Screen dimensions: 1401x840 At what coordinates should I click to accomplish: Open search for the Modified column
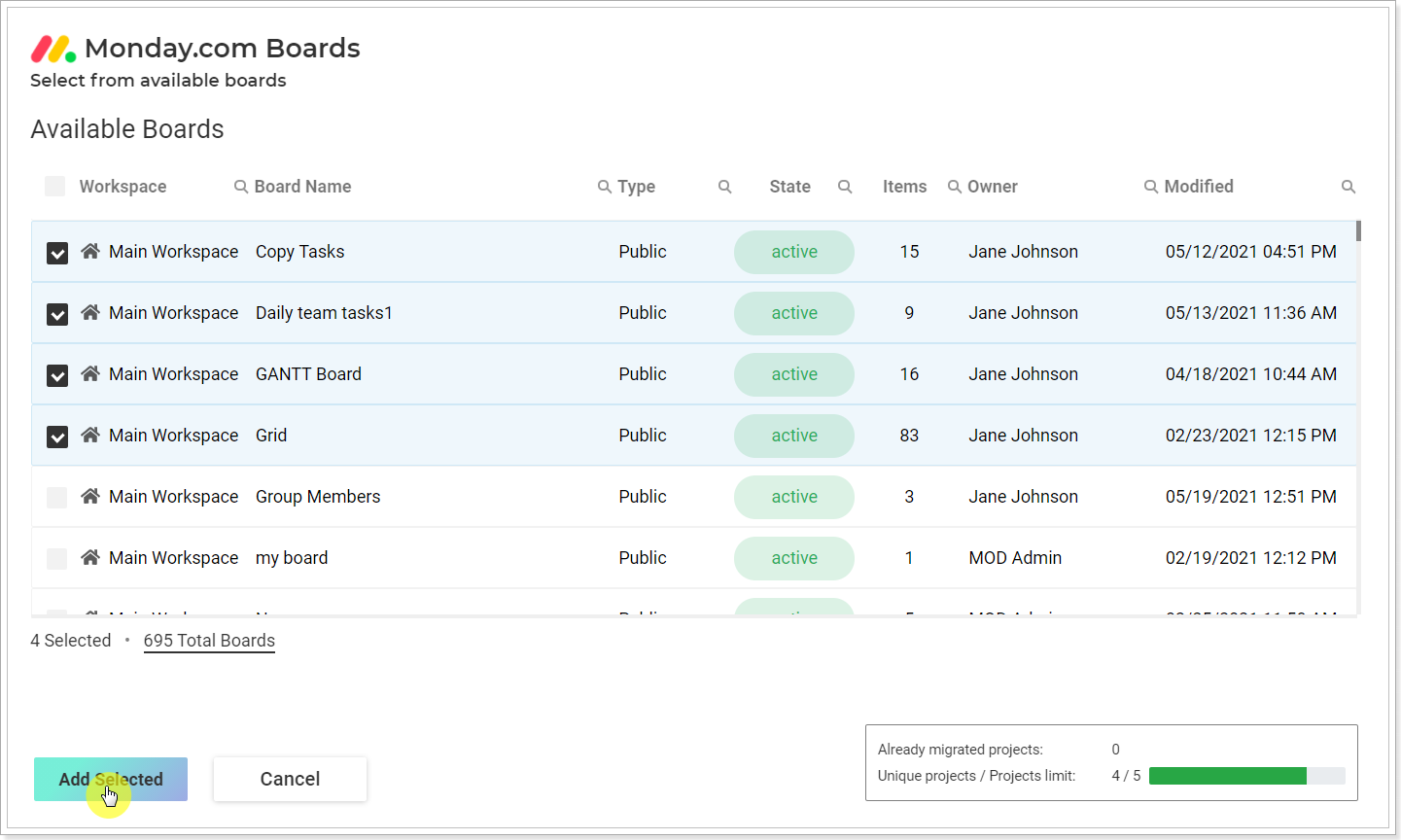(1150, 186)
